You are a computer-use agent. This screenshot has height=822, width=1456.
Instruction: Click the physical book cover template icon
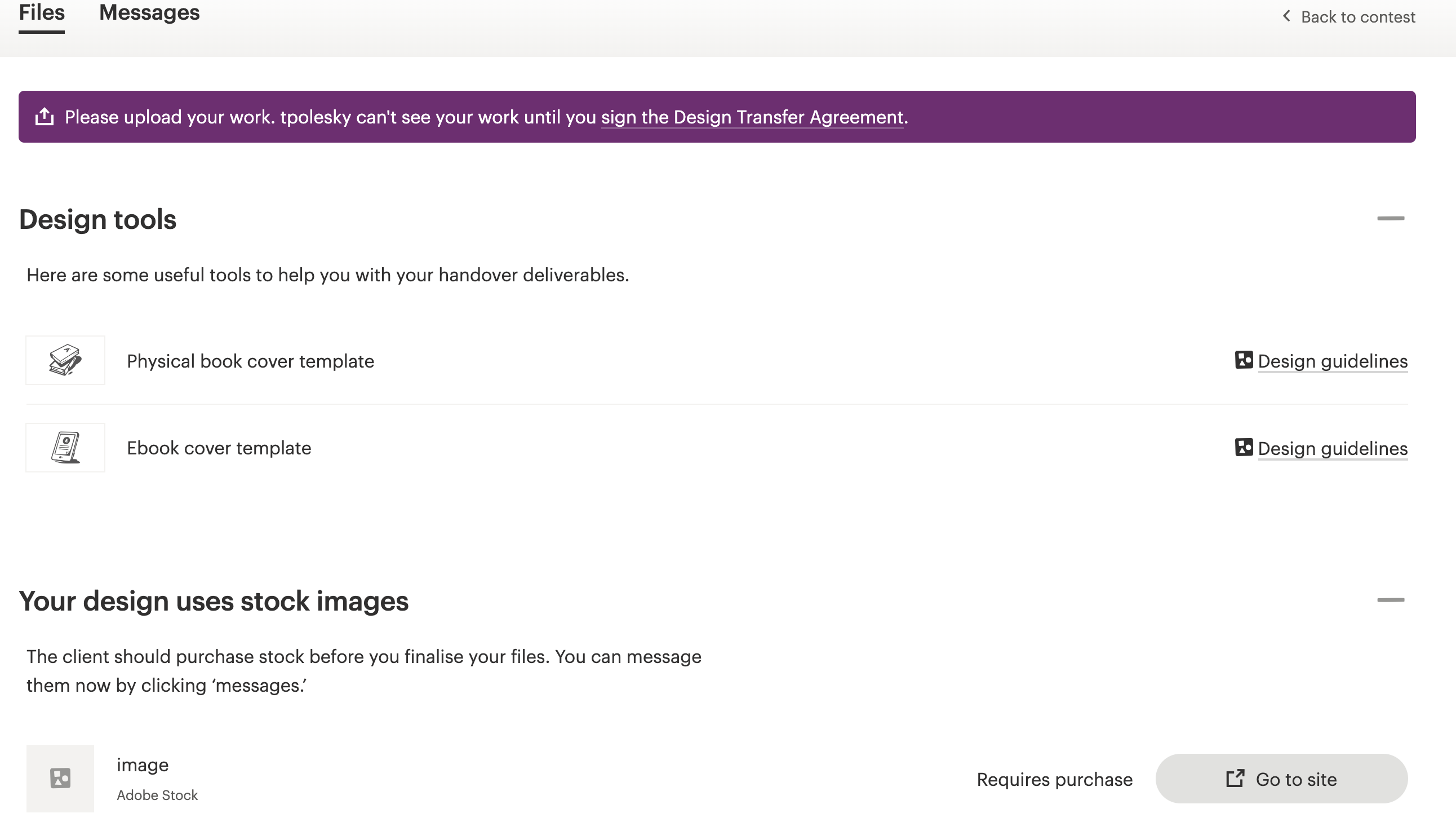65,360
